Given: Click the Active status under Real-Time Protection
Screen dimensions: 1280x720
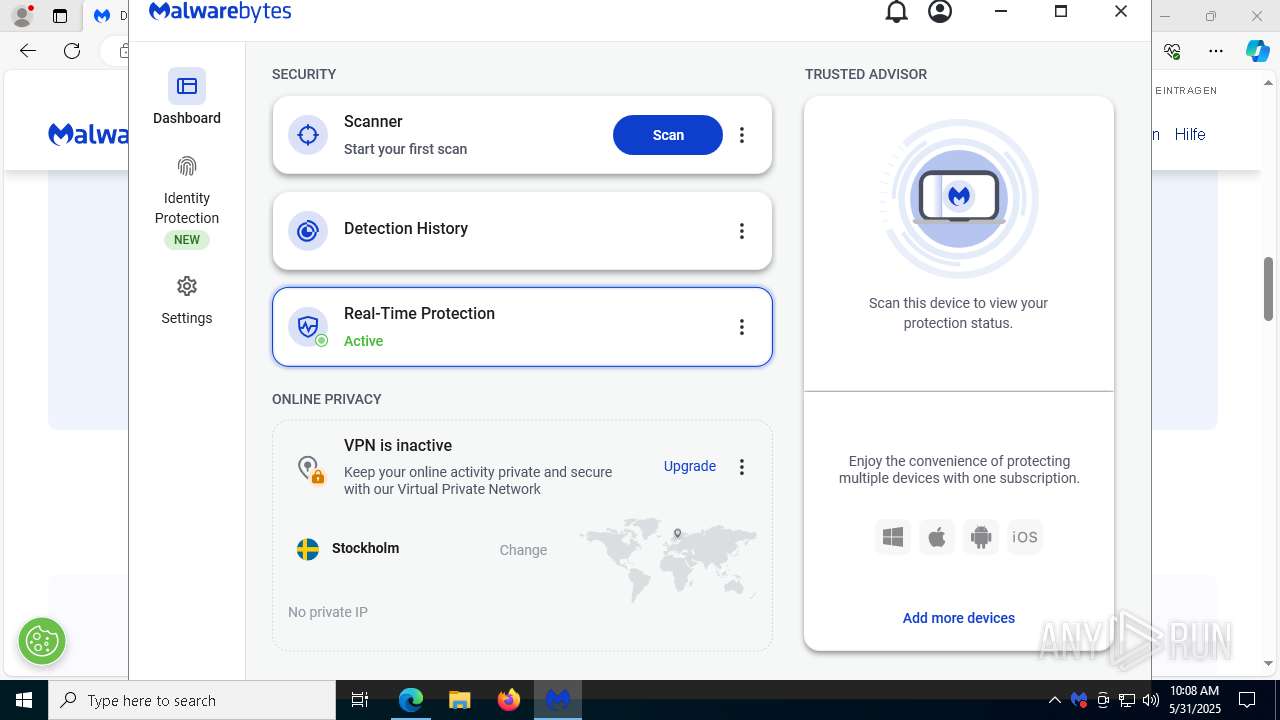Looking at the screenshot, I should coord(364,341).
